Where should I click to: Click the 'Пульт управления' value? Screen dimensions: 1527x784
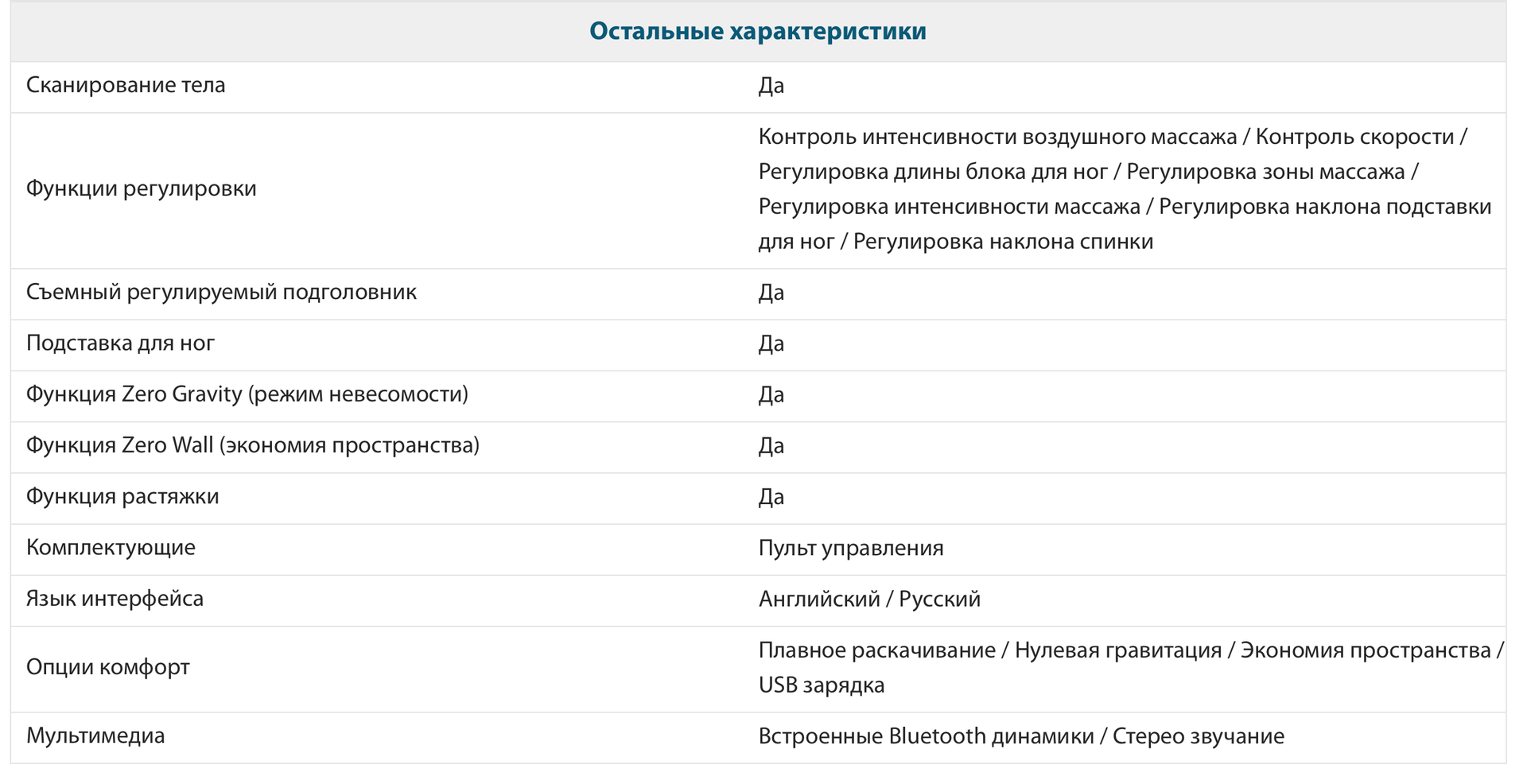tap(851, 549)
